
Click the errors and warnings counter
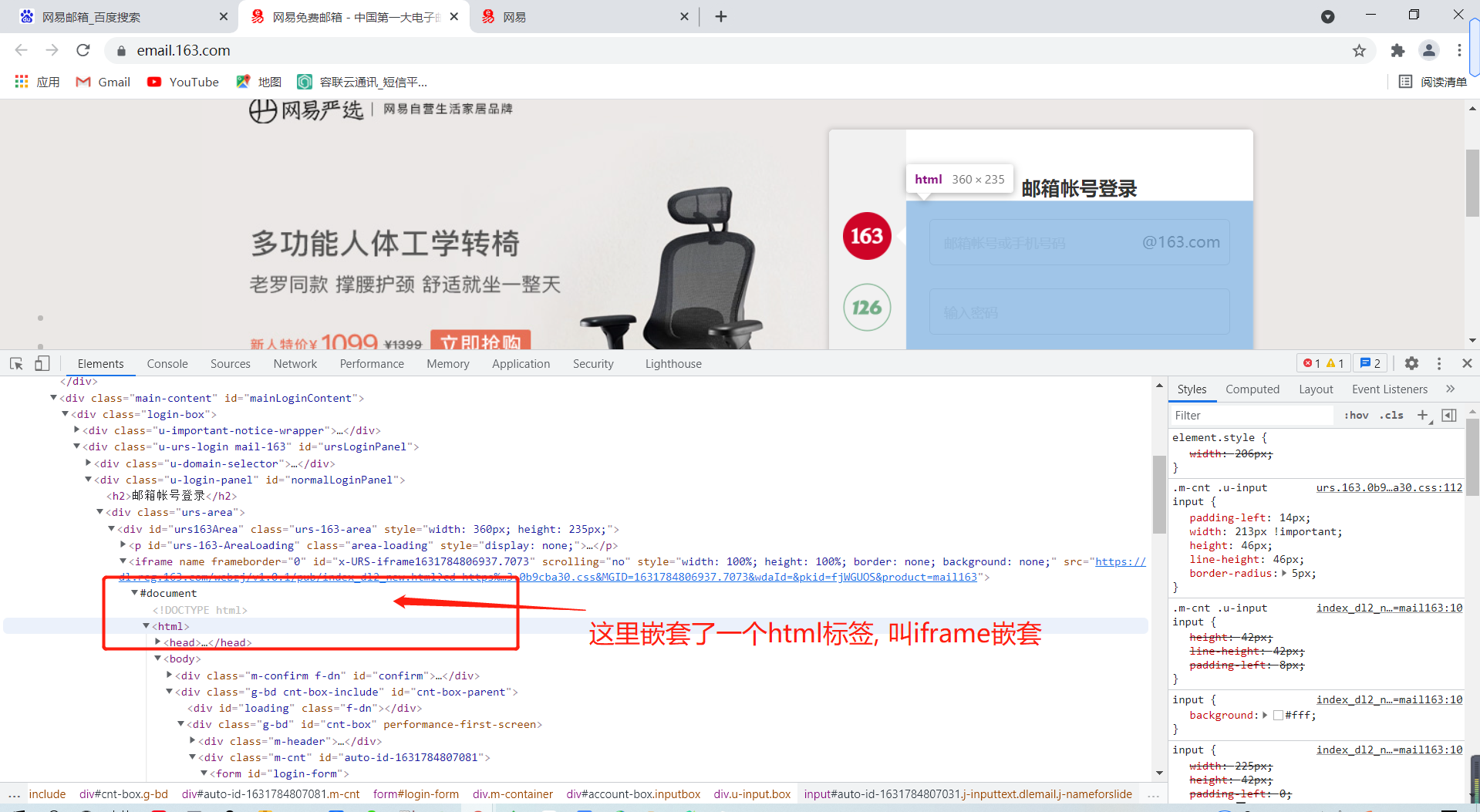1323,363
